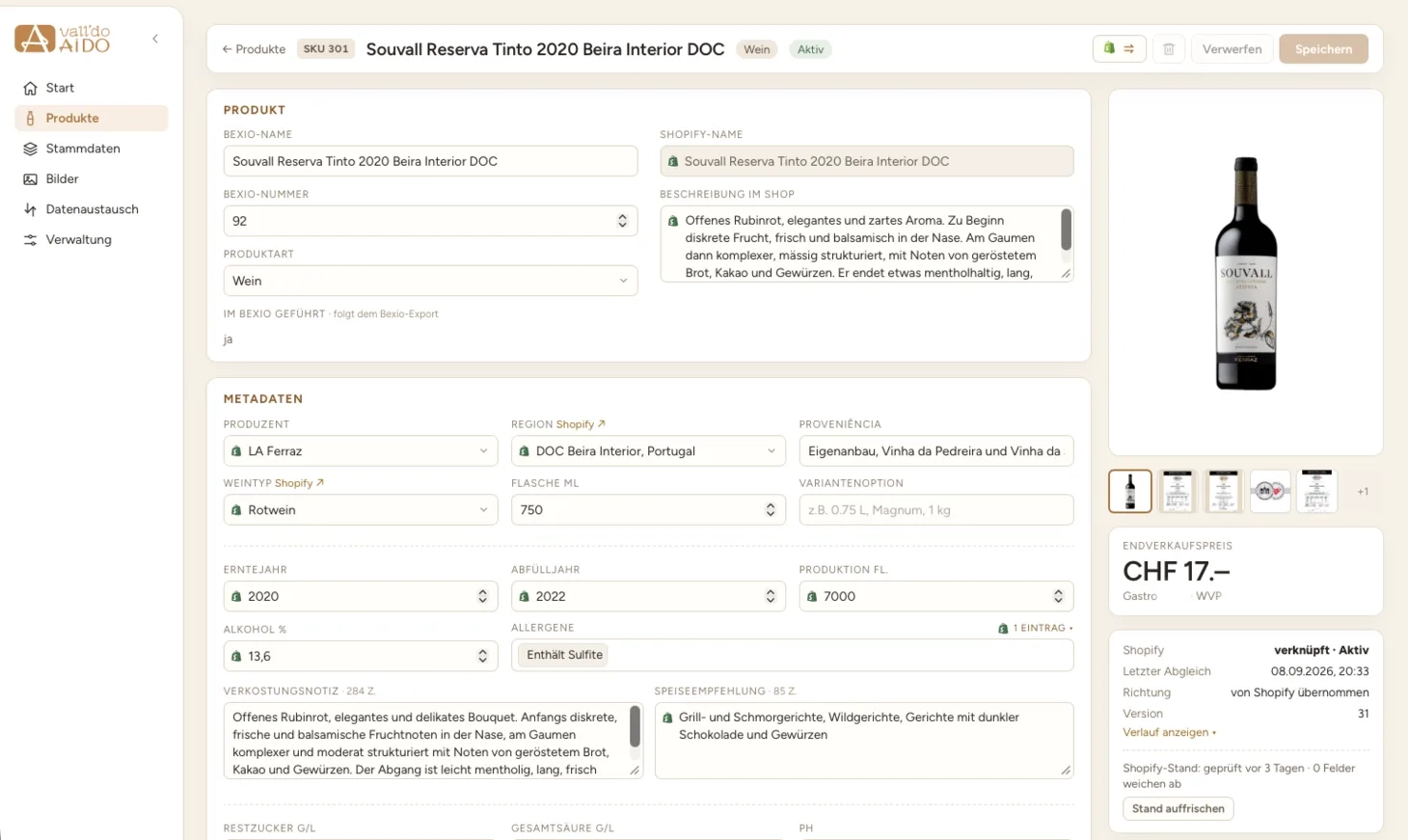Click the Shopify icon in Produktion Fl. field
This screenshot has width=1408, height=840.
(x=812, y=596)
